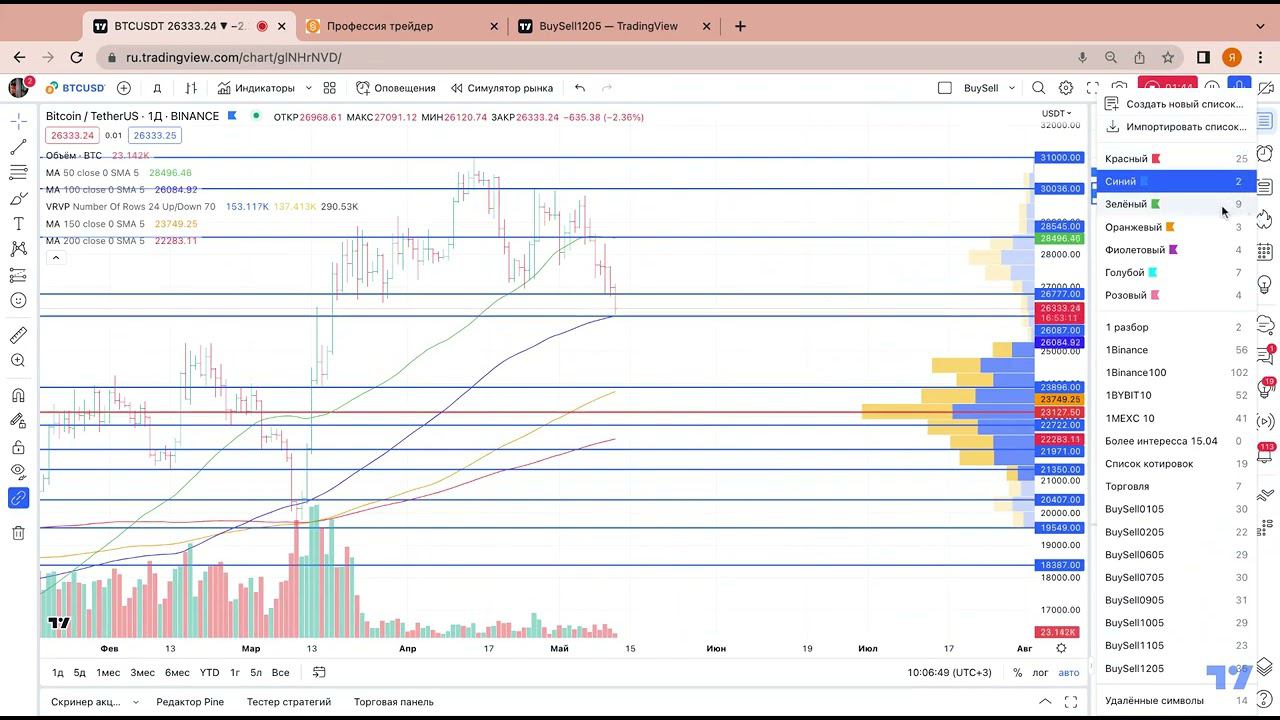Open a new browser tab with plus
The image size is (1280, 720).
[740, 26]
